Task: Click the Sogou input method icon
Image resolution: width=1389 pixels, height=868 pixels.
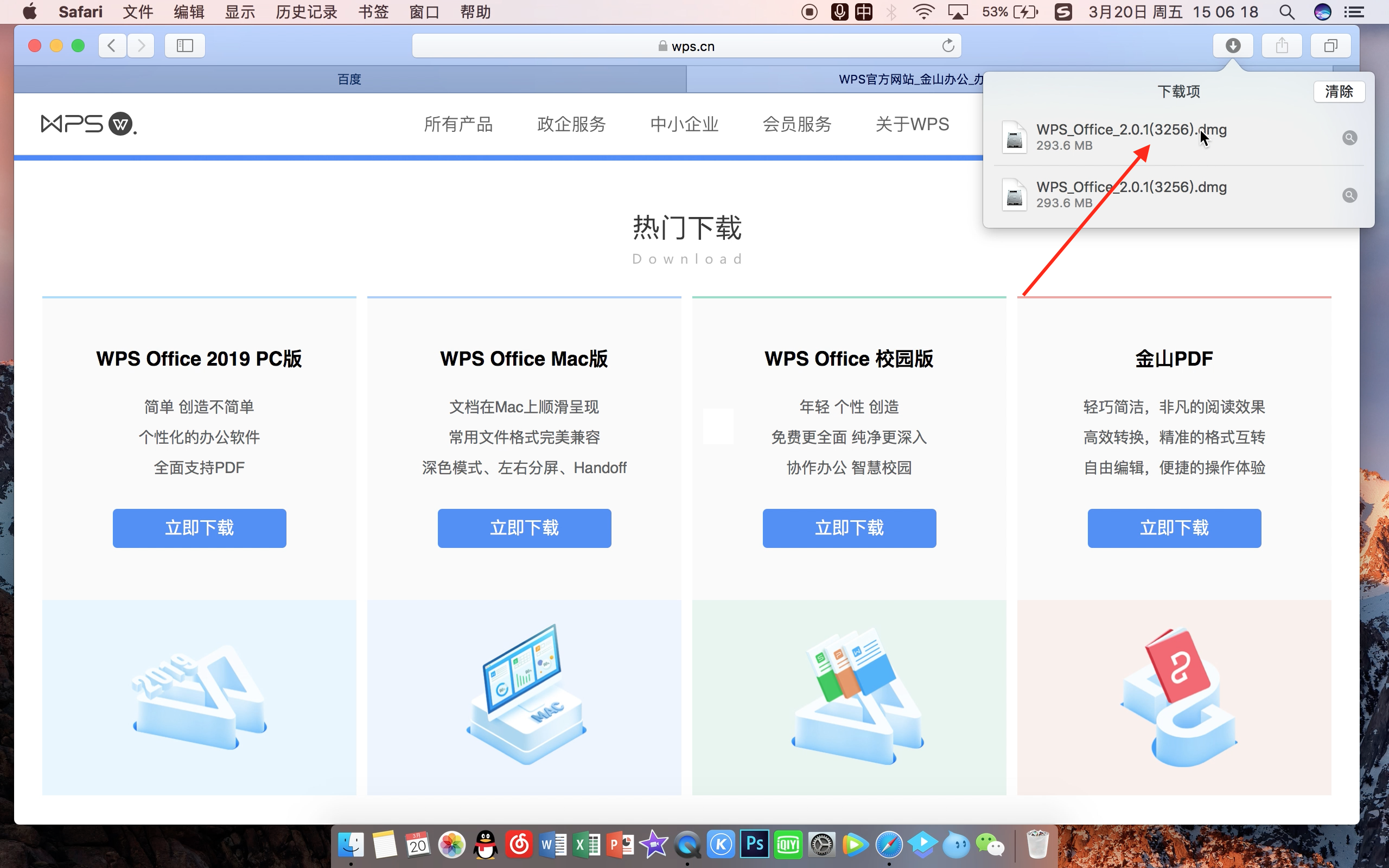Action: point(1063,12)
